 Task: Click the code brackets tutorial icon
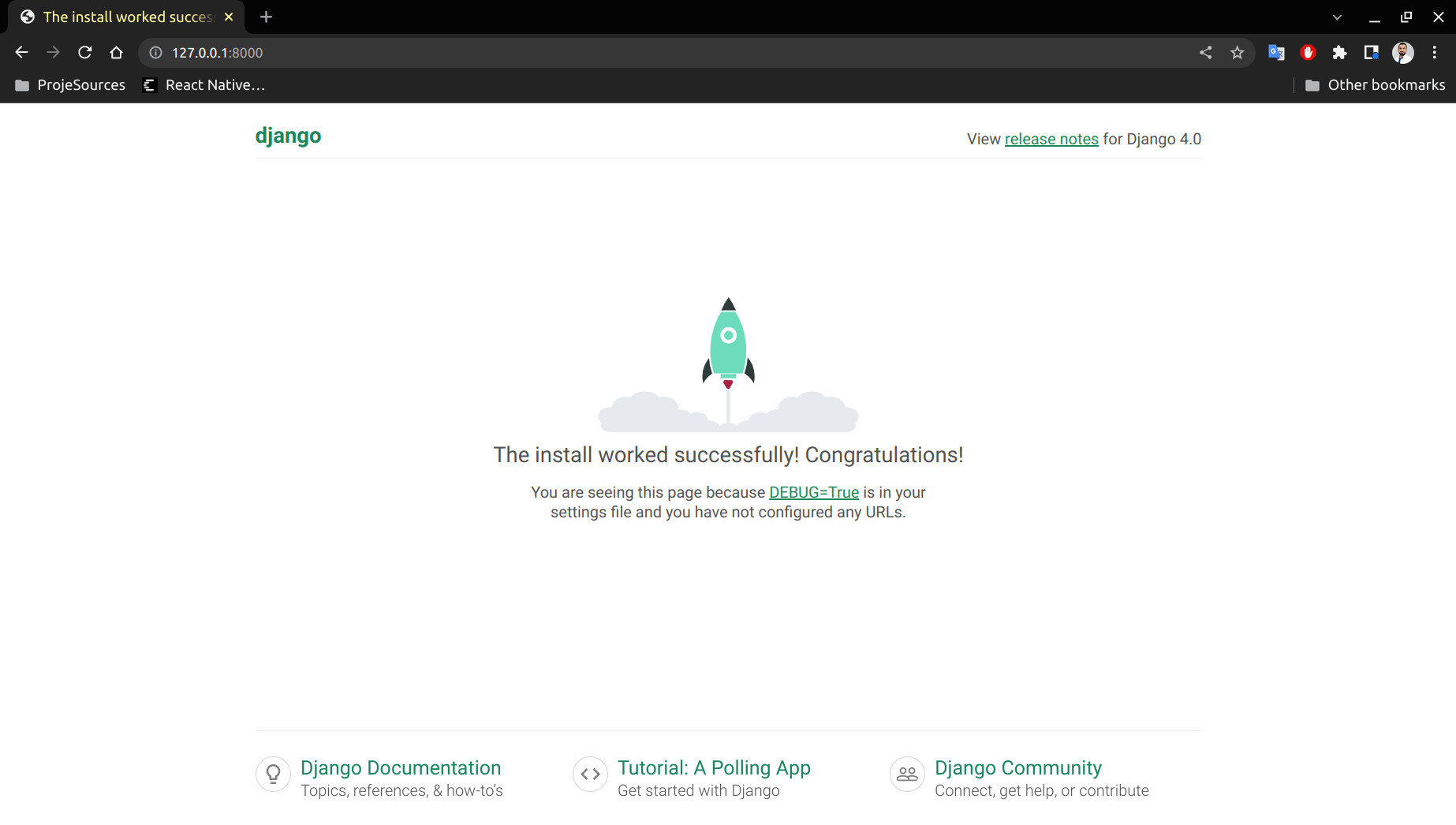pyautogui.click(x=590, y=775)
